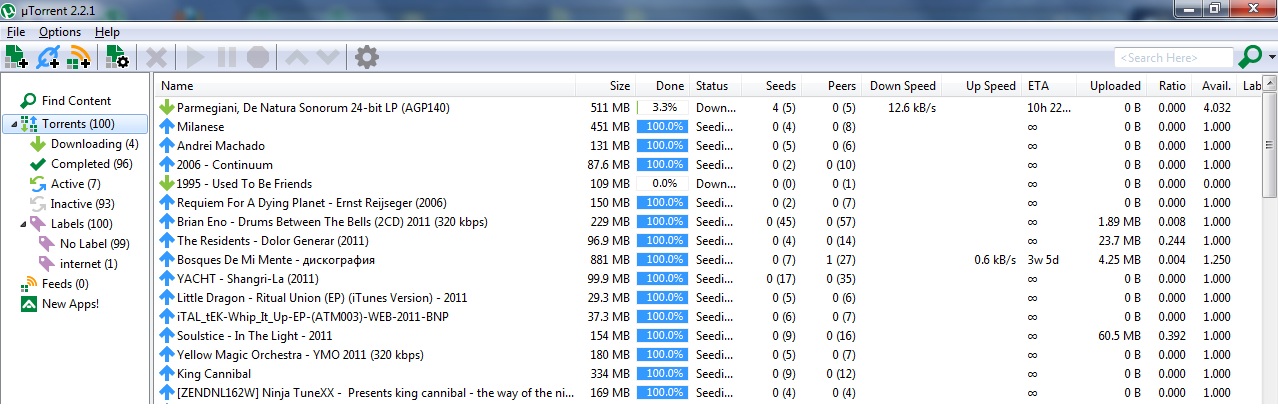This screenshot has width=1278, height=408.
Task: Click the 4.032 availability cell
Action: coord(1216,107)
